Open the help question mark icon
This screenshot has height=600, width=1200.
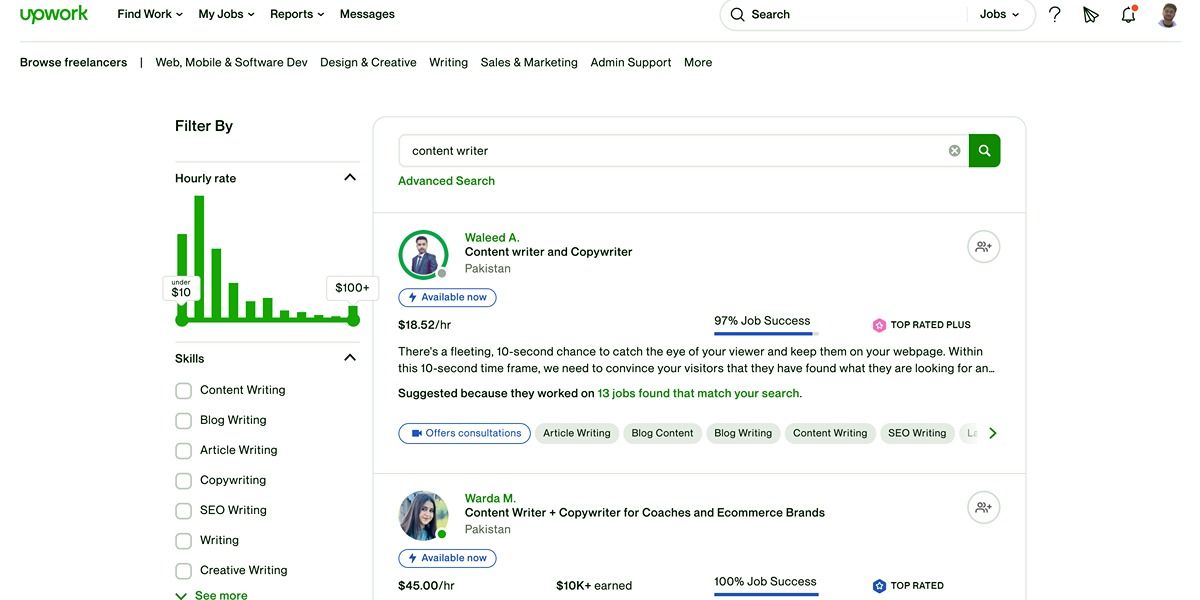pos(1053,14)
